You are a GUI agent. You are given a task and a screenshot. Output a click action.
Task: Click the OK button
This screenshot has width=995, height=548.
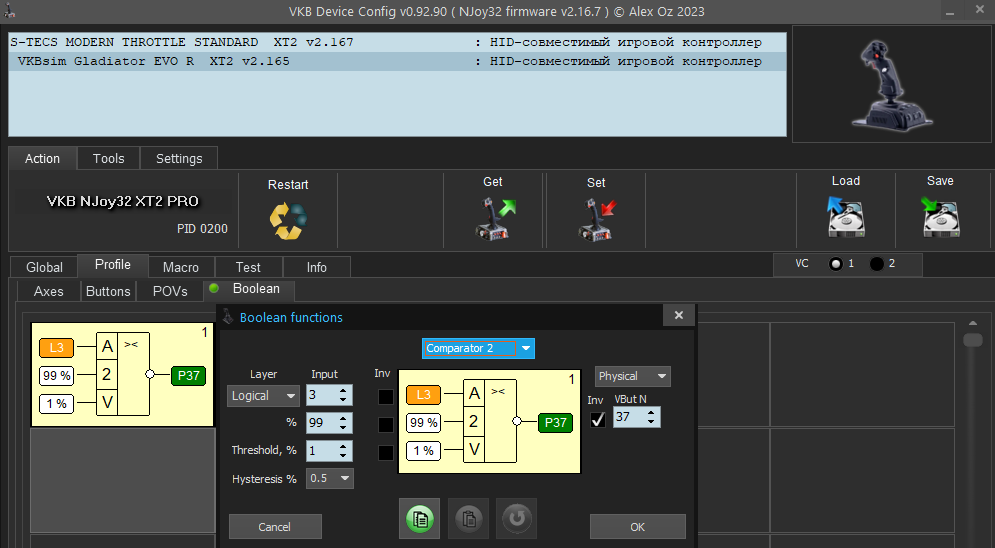[x=638, y=526]
